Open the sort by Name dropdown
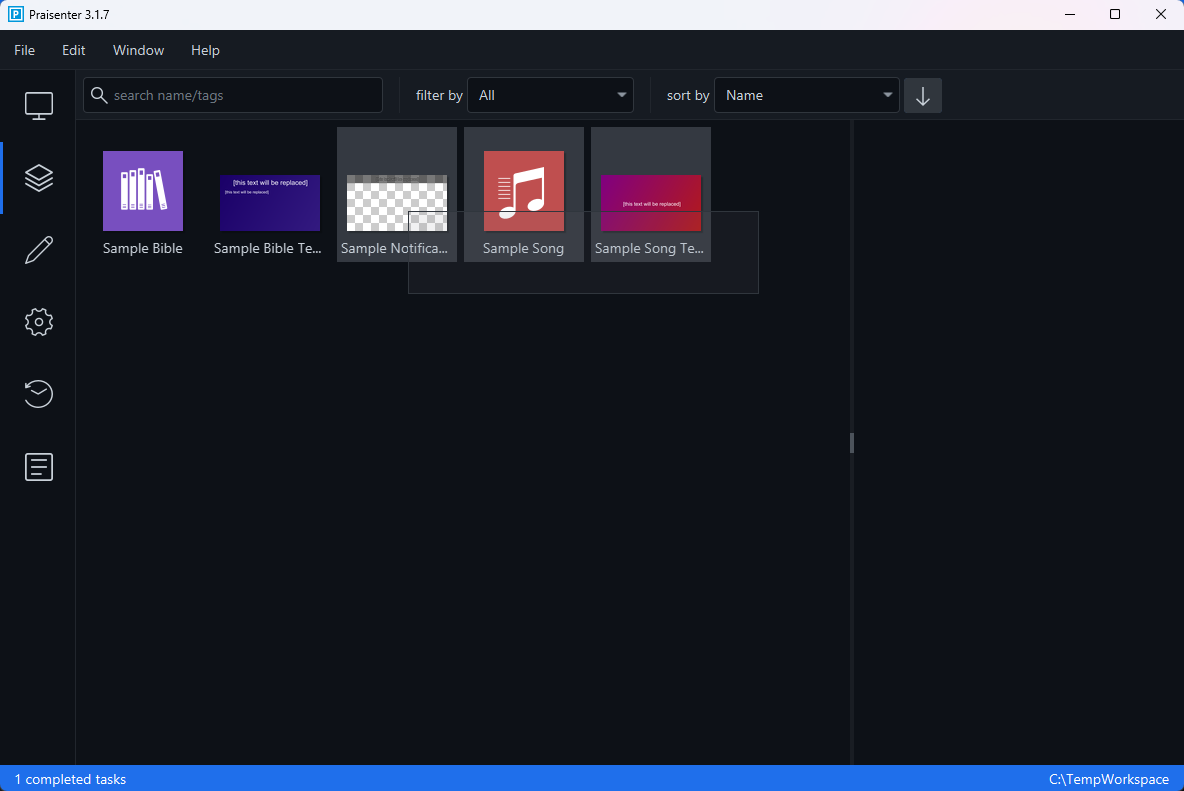The image size is (1184, 791). (806, 95)
